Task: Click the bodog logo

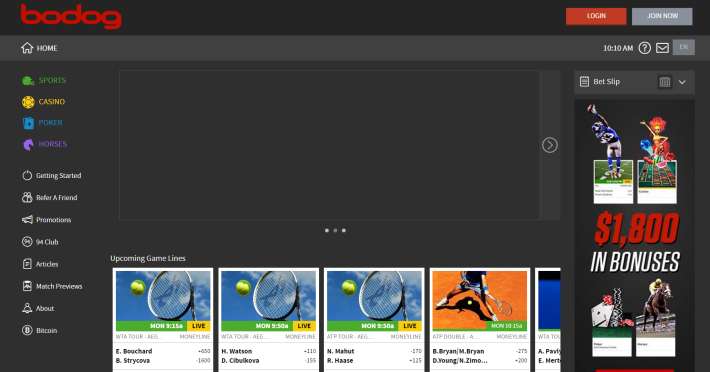Action: [71, 16]
